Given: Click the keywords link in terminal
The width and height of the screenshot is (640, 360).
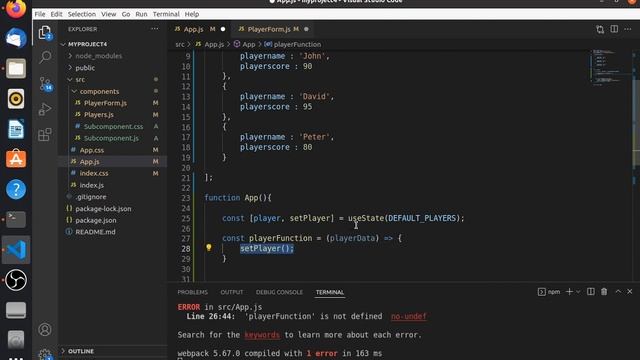Looking at the screenshot, I should coord(262,335).
